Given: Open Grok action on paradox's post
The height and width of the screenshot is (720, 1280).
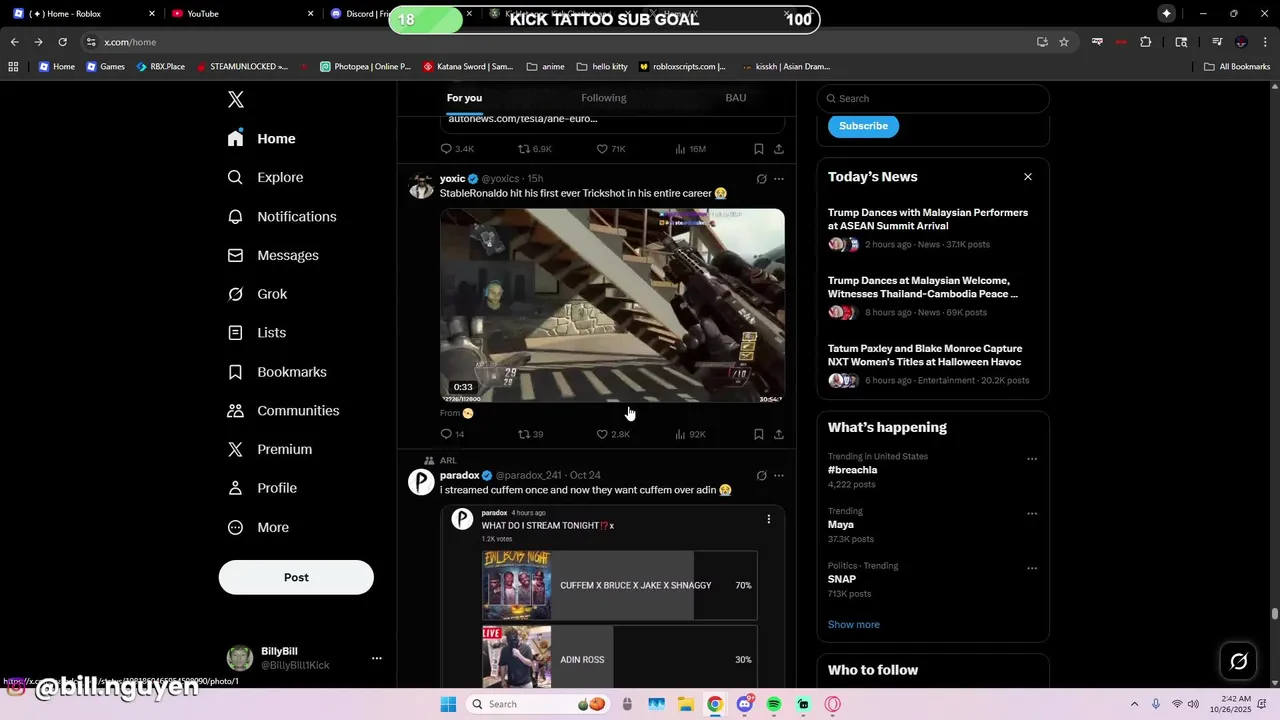Looking at the screenshot, I should [x=761, y=476].
